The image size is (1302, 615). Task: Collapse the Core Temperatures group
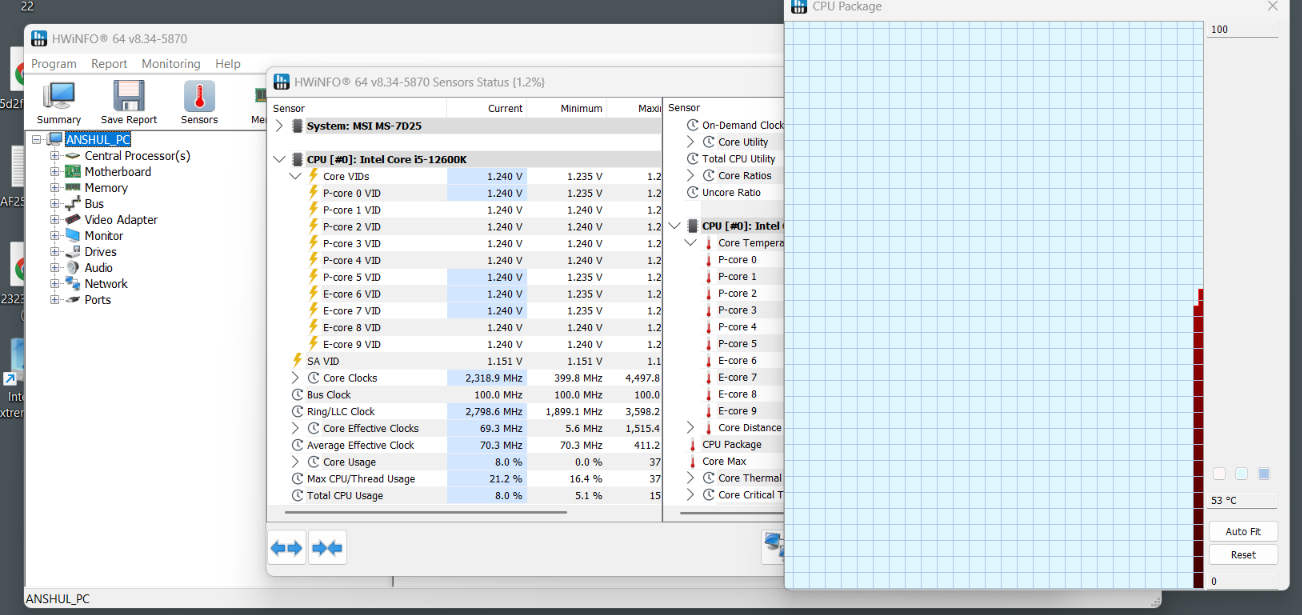coord(691,243)
